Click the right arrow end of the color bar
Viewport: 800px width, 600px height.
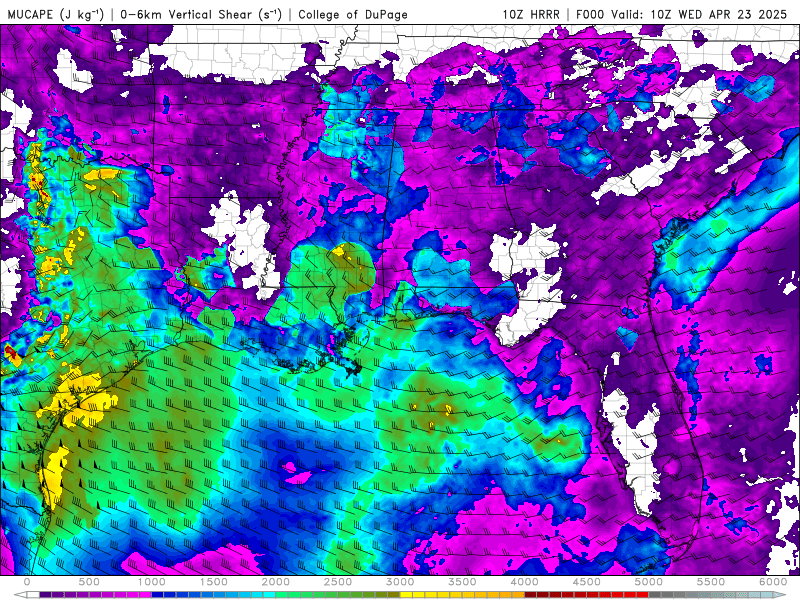[x=779, y=595]
